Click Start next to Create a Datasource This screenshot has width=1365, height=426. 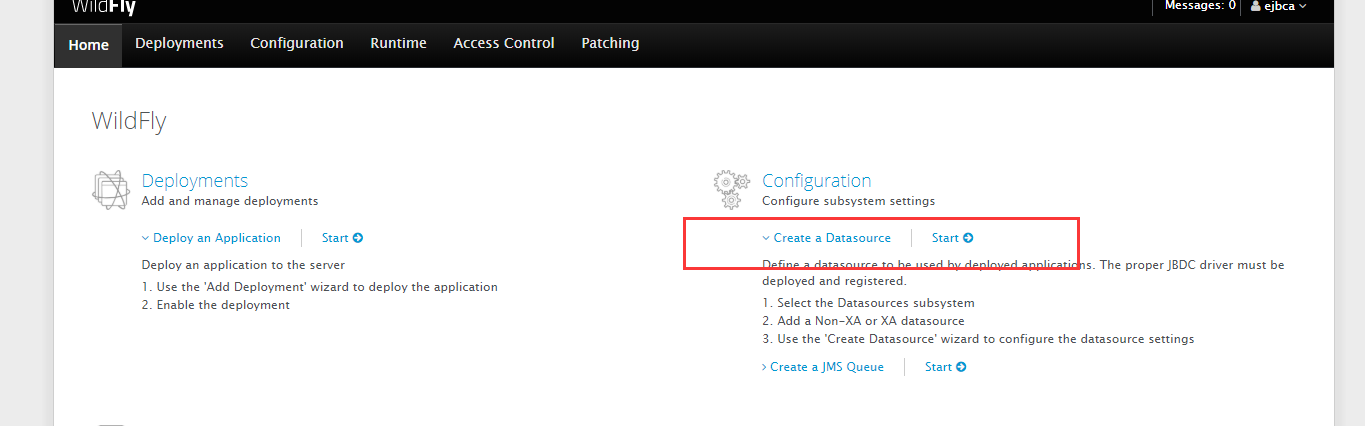click(x=952, y=238)
